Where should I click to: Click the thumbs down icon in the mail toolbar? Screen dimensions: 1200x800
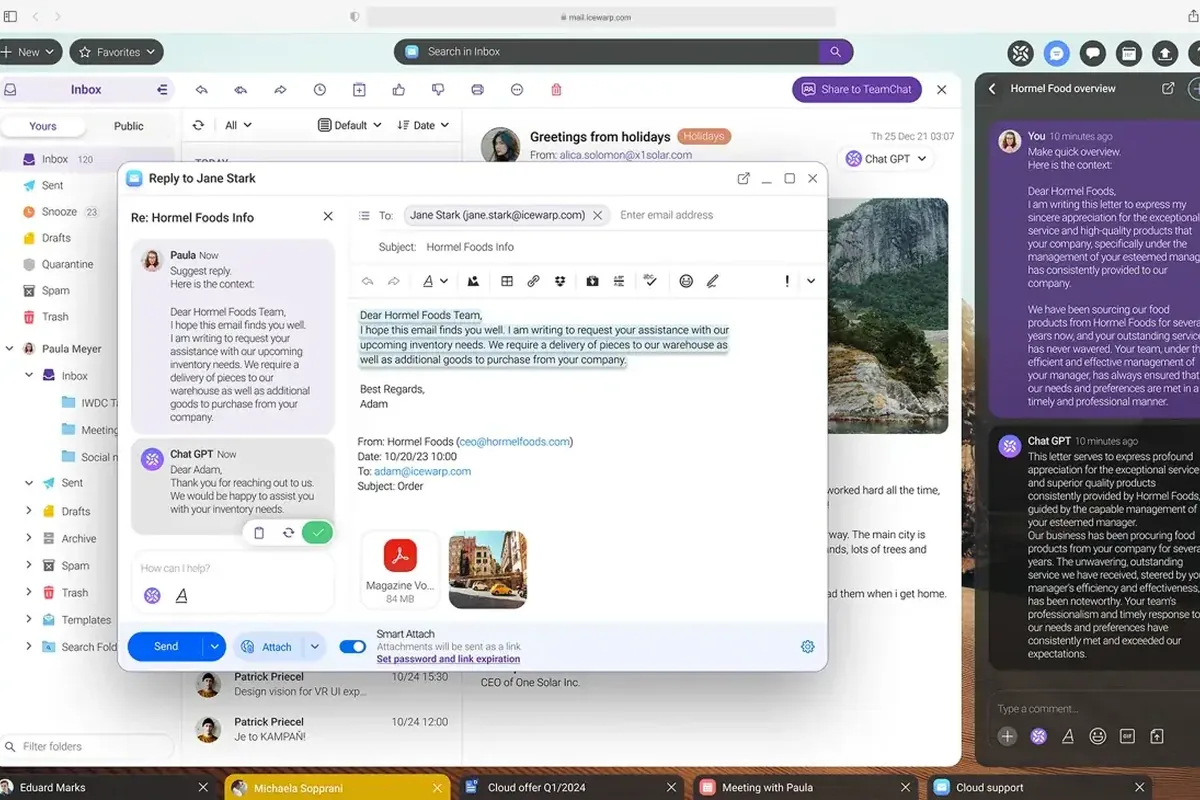click(438, 90)
